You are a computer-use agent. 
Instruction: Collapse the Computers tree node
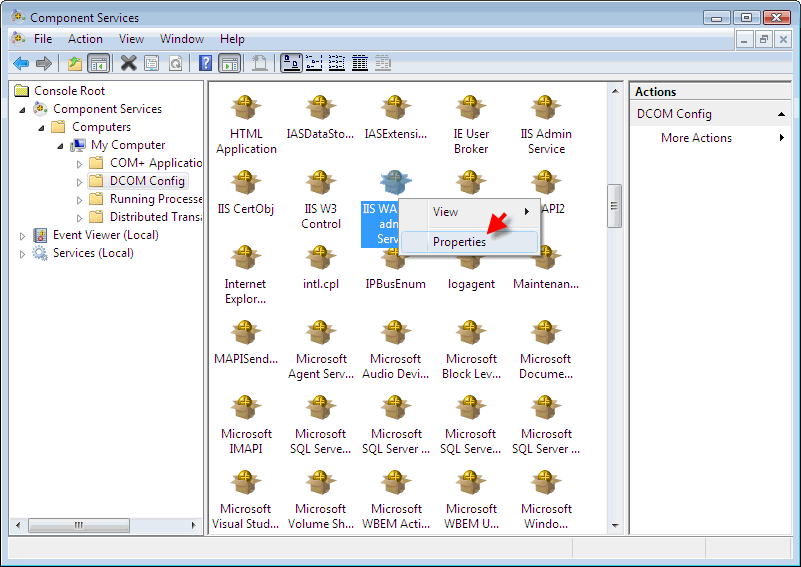pyautogui.click(x=41, y=128)
